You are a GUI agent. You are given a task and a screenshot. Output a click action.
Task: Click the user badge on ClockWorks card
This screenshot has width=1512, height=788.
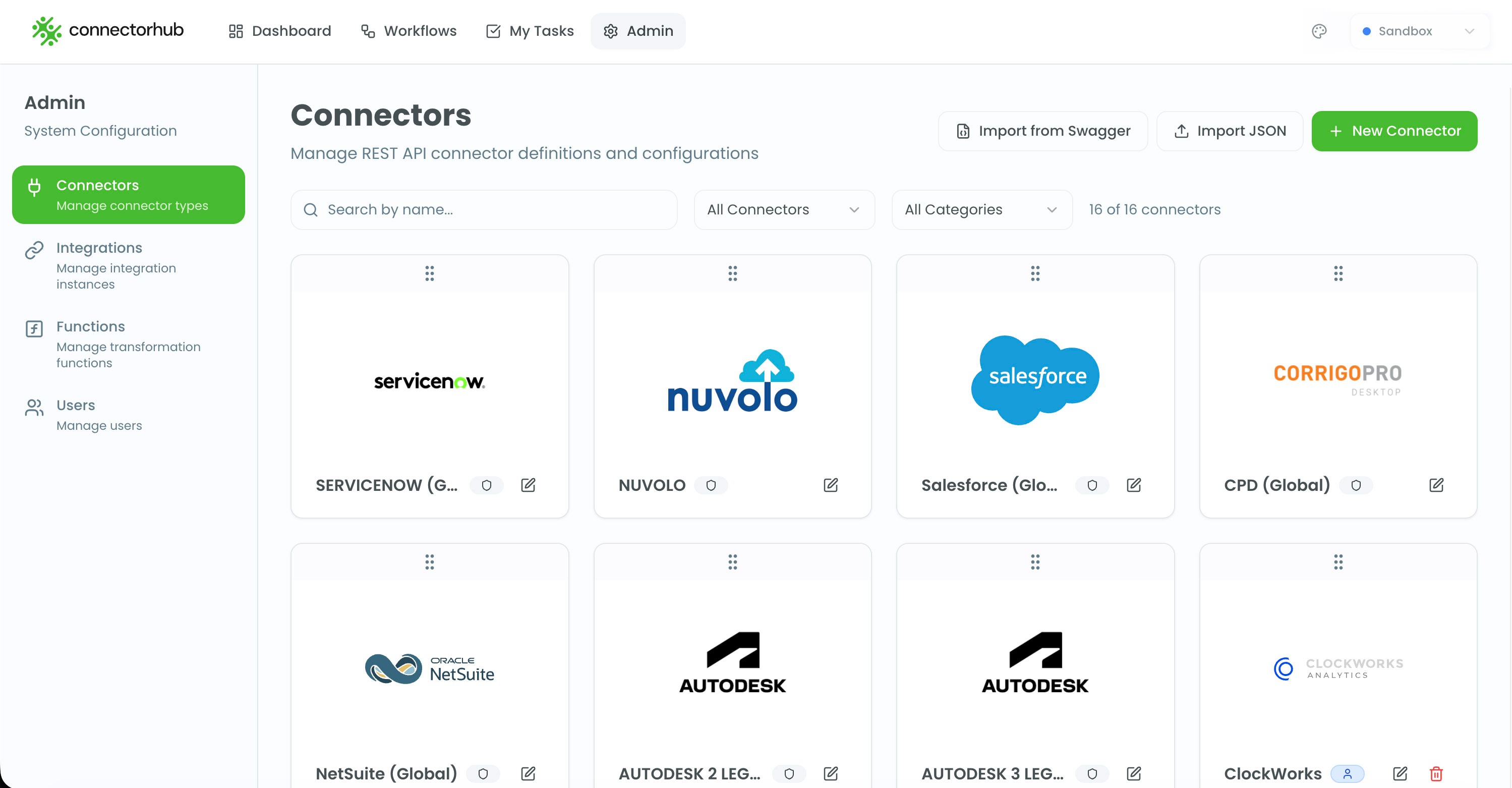coord(1347,773)
